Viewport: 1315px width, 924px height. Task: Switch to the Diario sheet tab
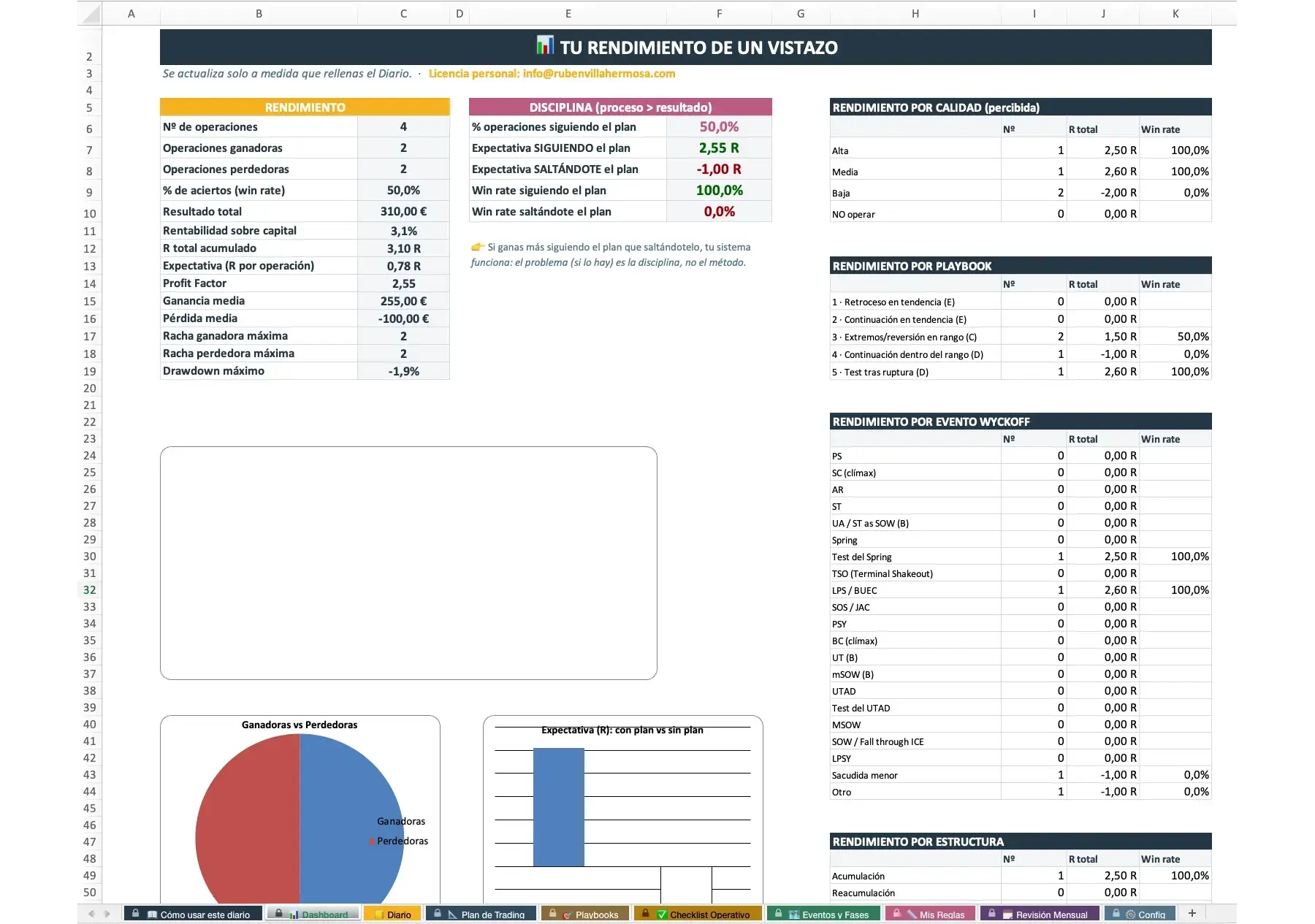pyautogui.click(x=392, y=914)
